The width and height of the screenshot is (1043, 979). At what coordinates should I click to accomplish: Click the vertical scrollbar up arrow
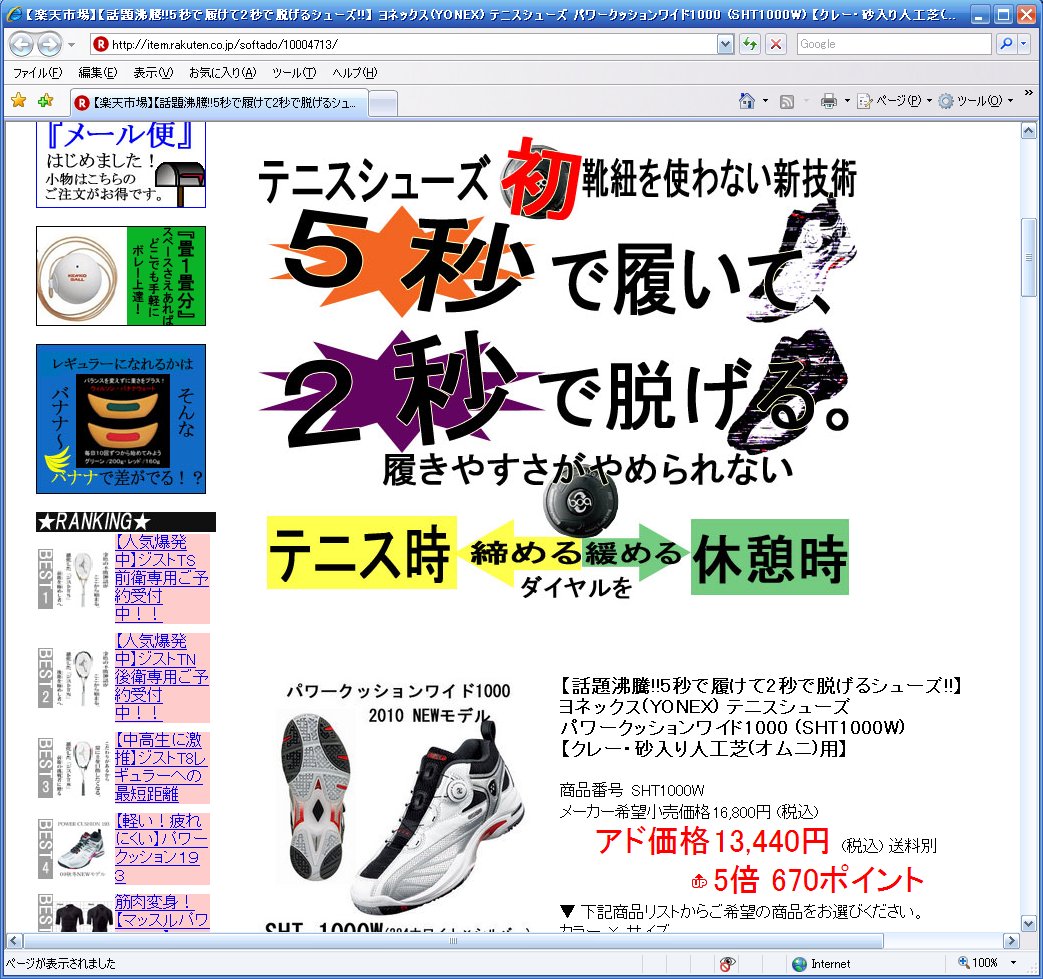(1028, 131)
